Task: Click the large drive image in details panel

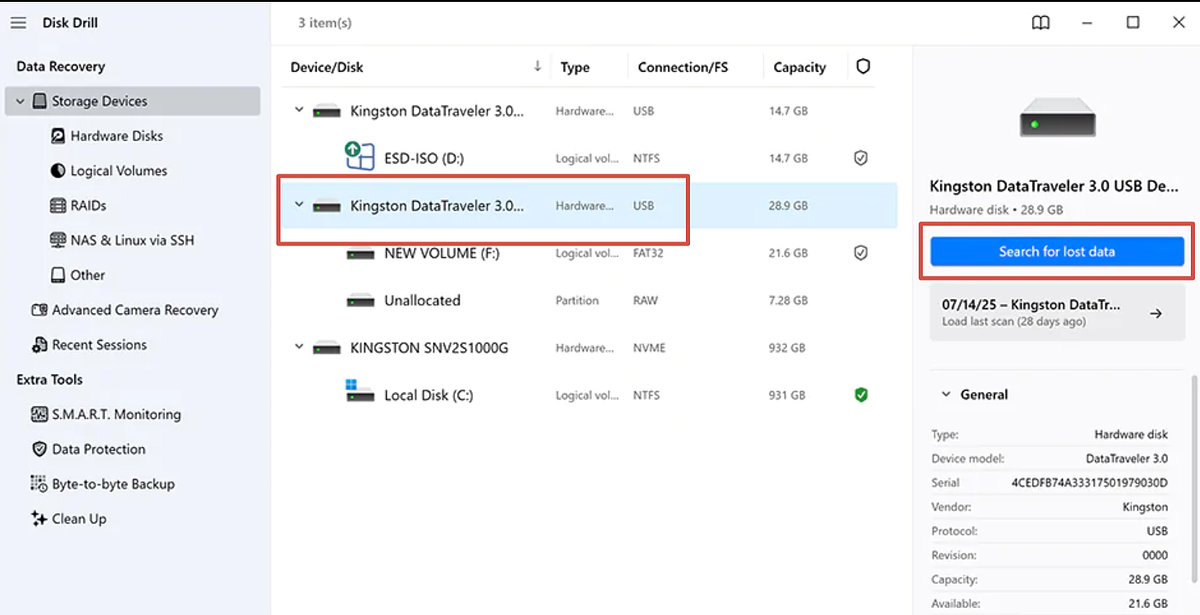Action: pos(1057,117)
